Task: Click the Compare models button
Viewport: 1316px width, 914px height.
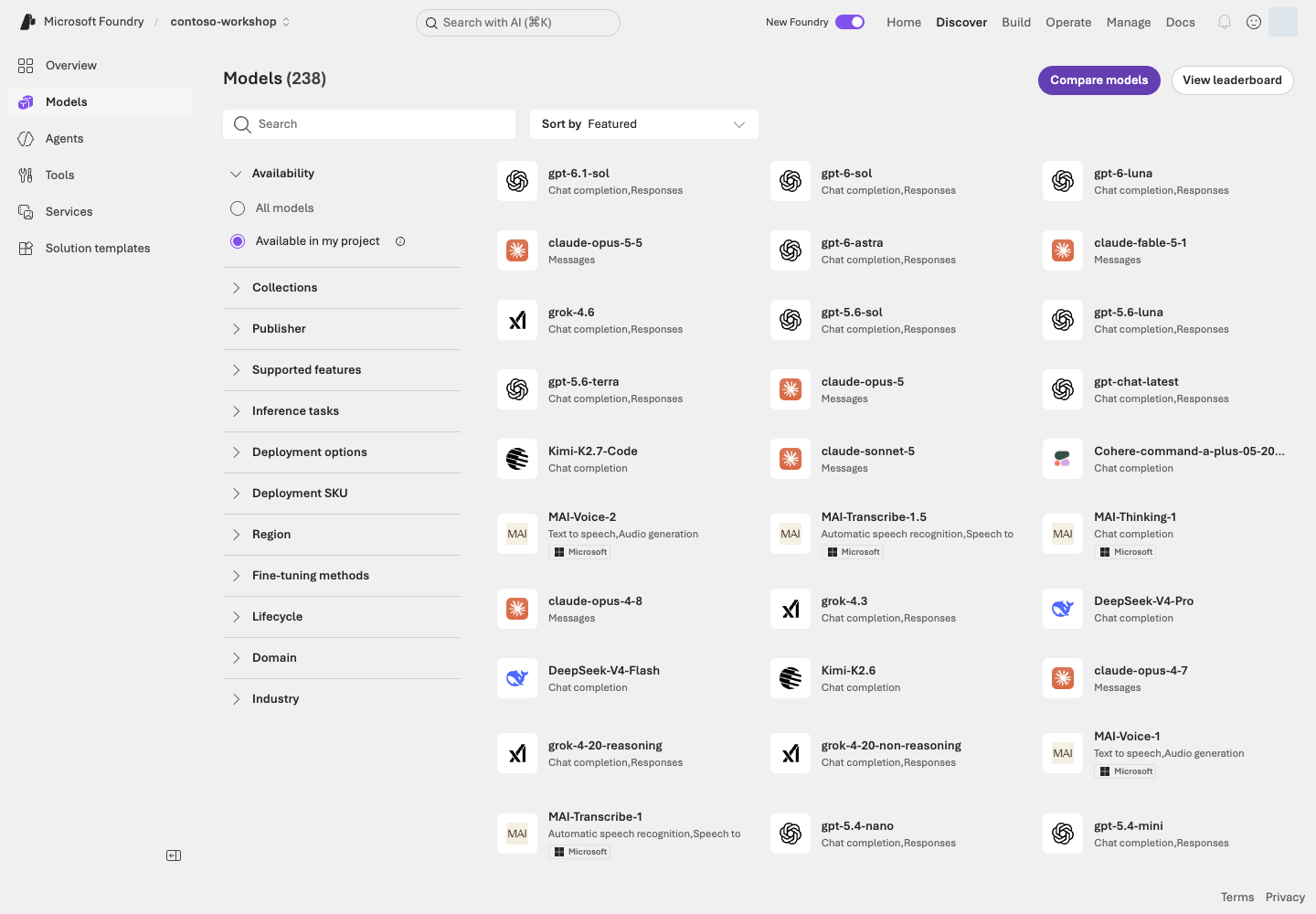Action: click(1099, 80)
